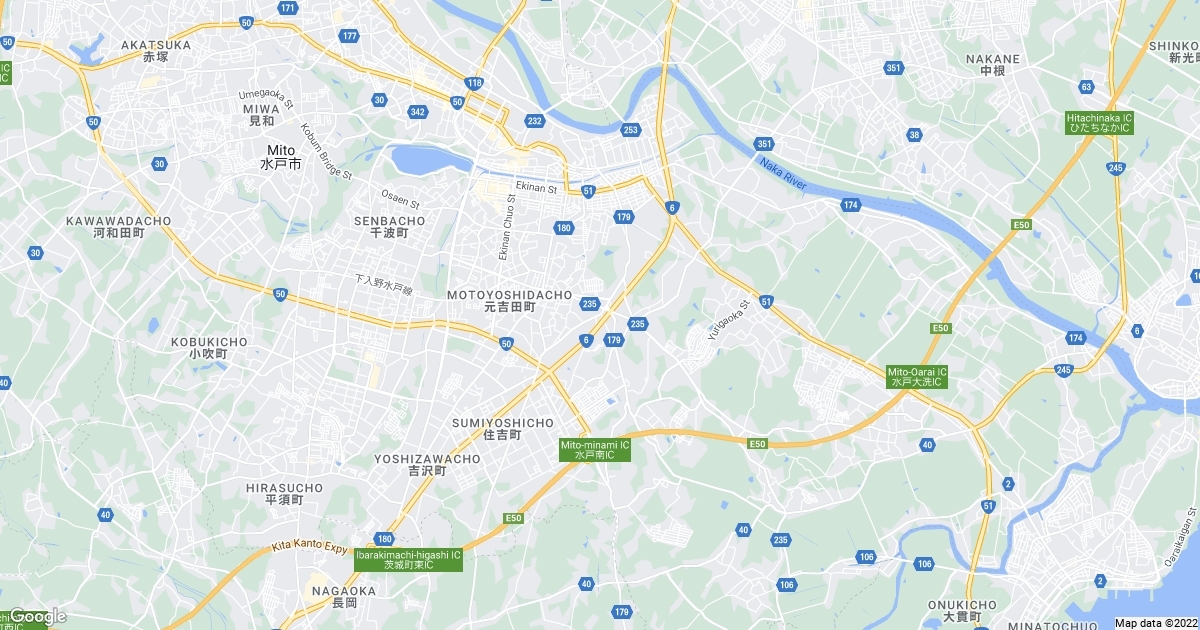The image size is (1200, 630).
Task: Click route 342 road shield
Action: pyautogui.click(x=418, y=111)
